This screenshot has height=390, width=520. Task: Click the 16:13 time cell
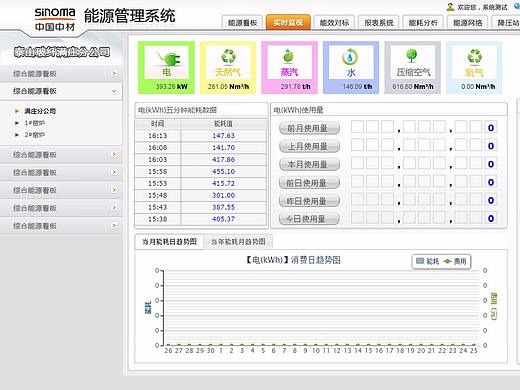pyautogui.click(x=158, y=136)
